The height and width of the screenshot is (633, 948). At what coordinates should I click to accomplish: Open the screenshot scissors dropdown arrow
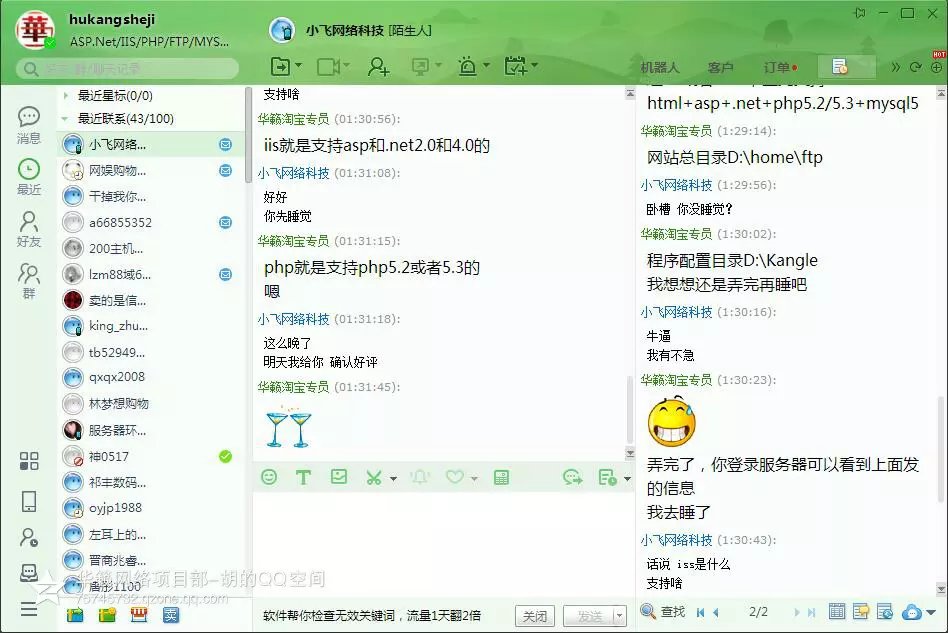tap(394, 479)
